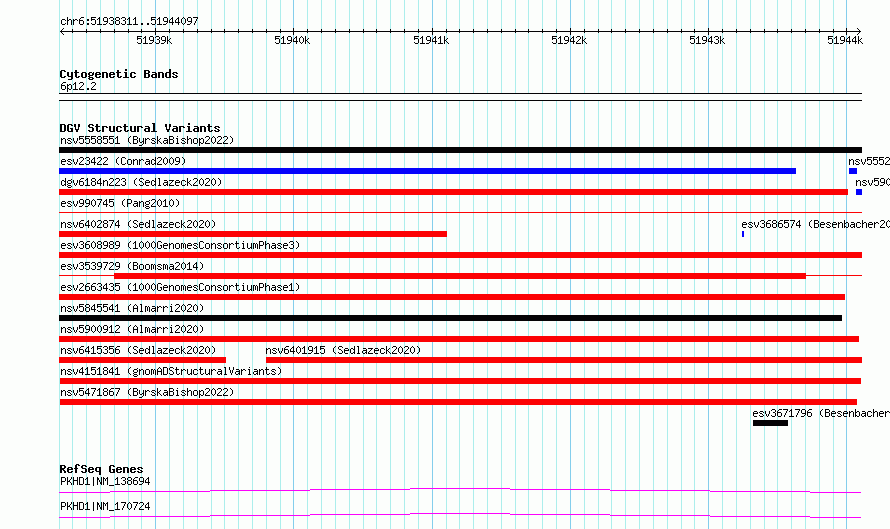Click the 51941k ruler tick label
This screenshot has height=529, width=890.
(x=431, y=40)
